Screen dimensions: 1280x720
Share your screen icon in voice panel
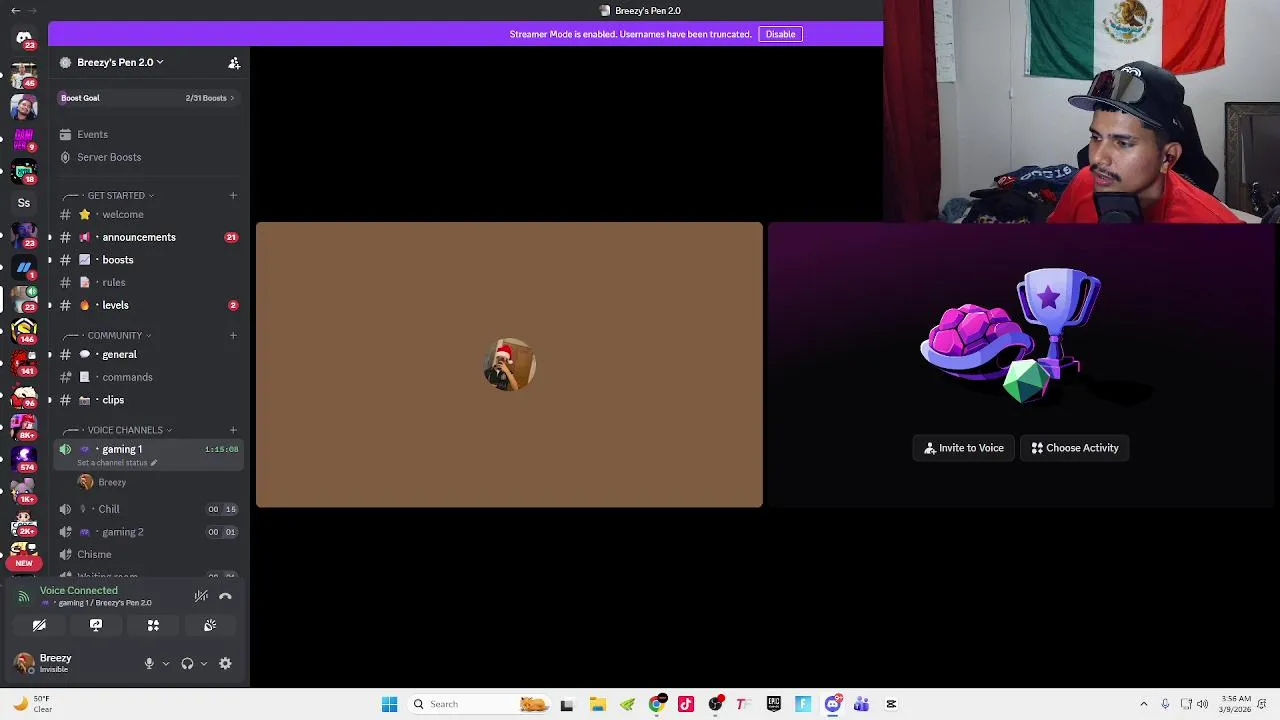point(96,625)
